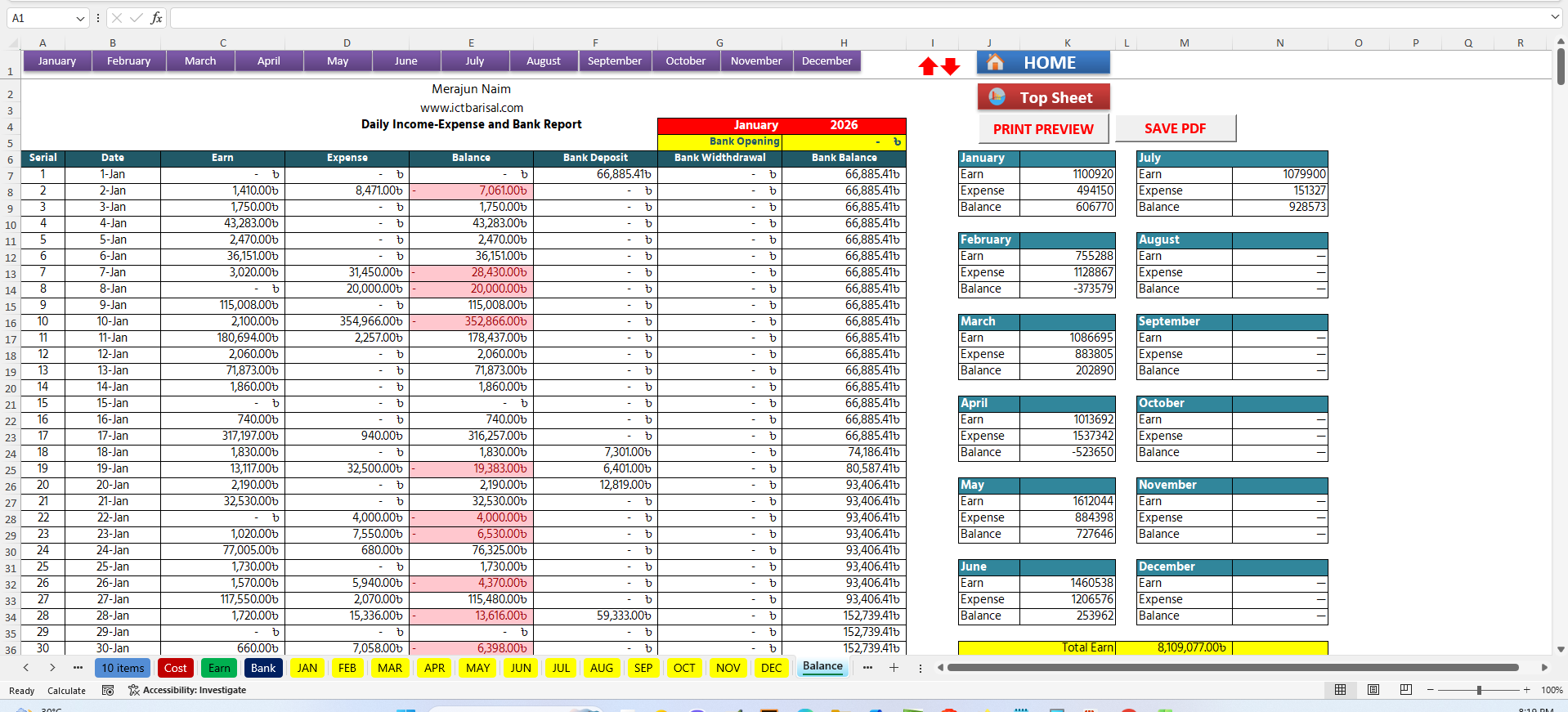1568x712 pixels.
Task: Click the vertical scrollbar down arrow
Action: tap(1561, 649)
